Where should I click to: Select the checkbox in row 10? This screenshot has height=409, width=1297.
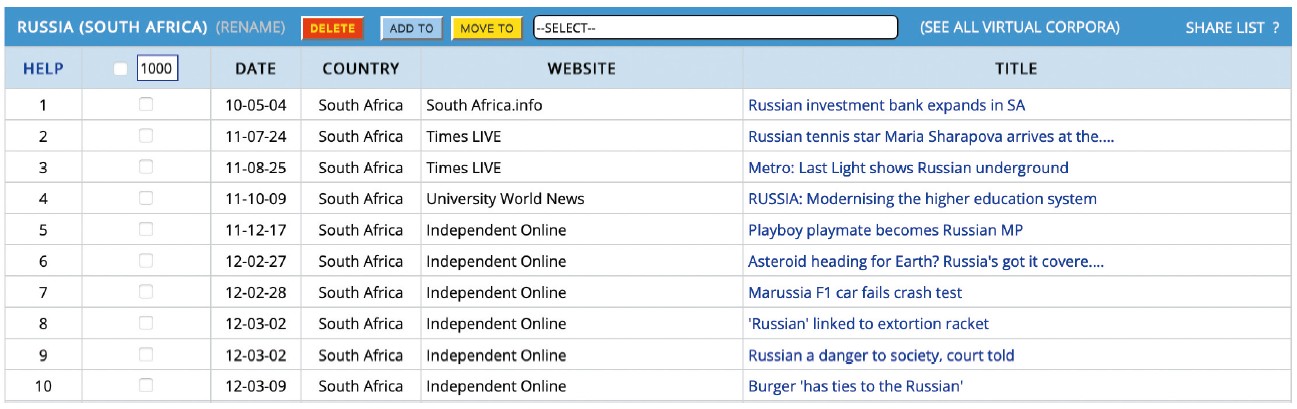pos(146,386)
